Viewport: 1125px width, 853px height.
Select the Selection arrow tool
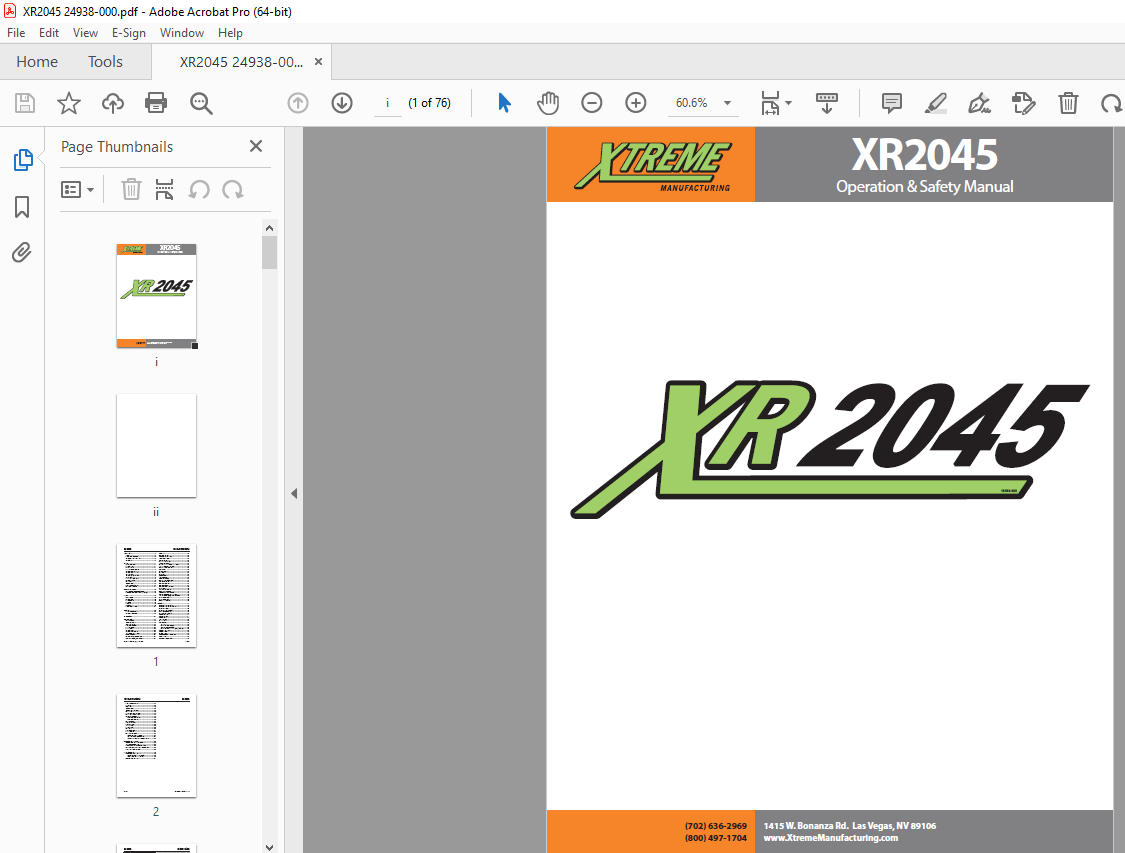click(504, 103)
